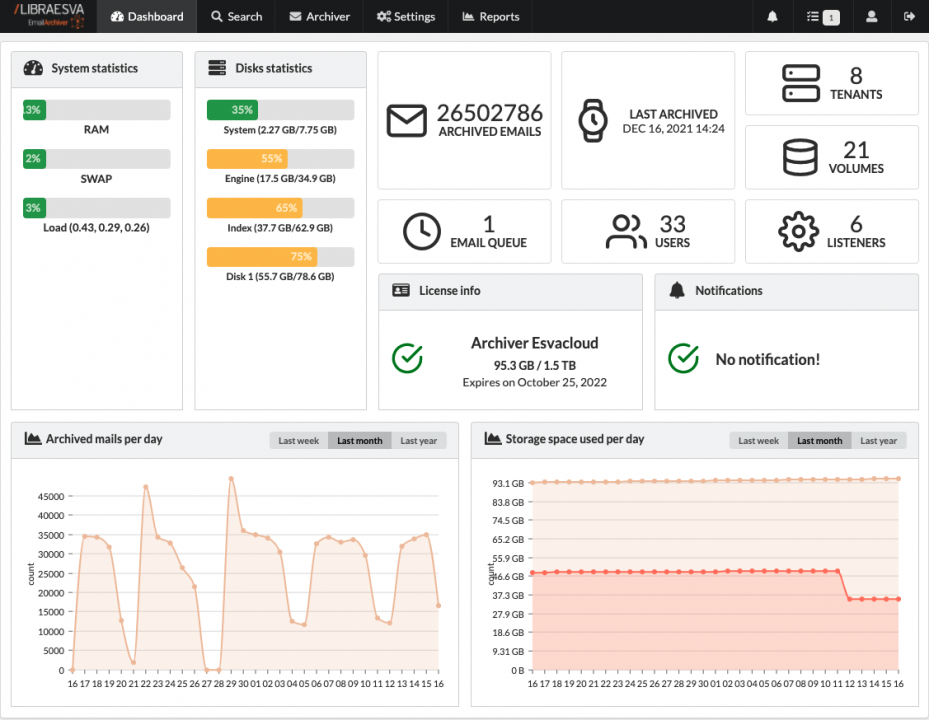Click the logout icon in navbar

[909, 17]
